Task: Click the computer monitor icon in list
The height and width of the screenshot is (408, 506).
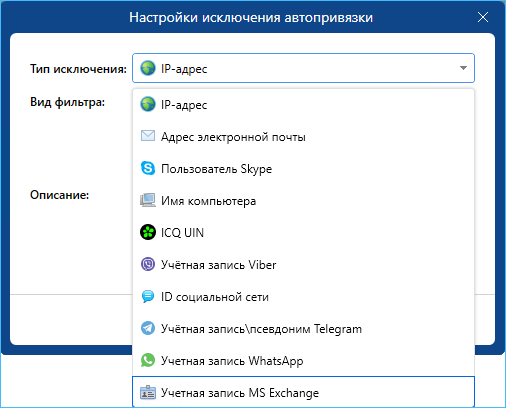Action: pos(148,200)
